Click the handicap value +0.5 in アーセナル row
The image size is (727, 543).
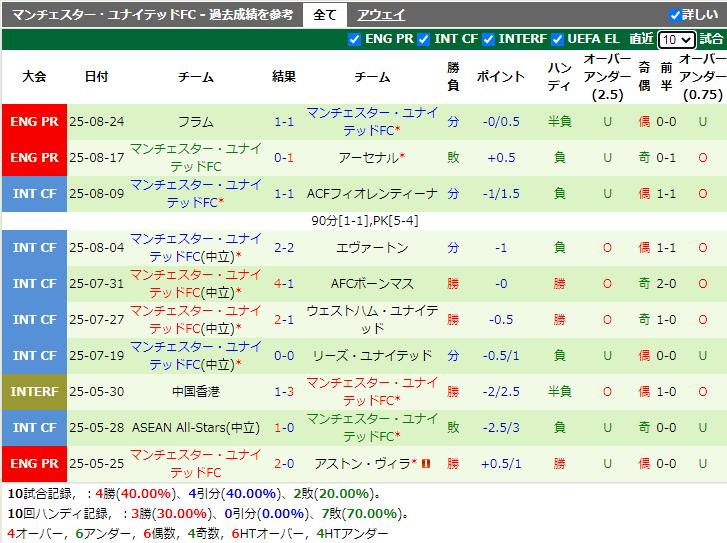pos(501,158)
